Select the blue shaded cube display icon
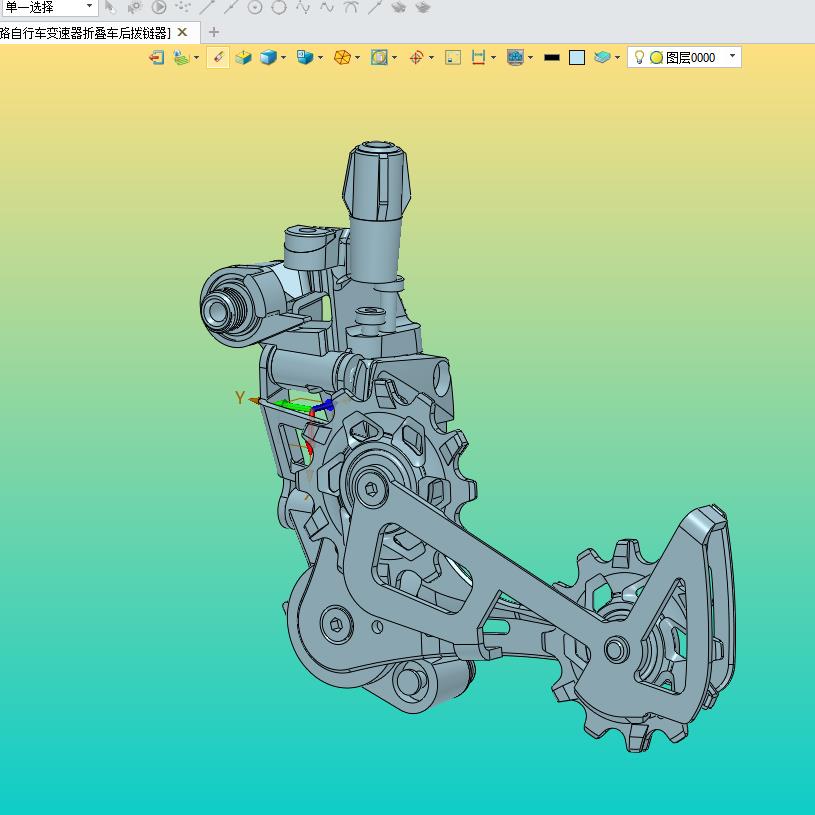The image size is (815, 815). [267, 58]
